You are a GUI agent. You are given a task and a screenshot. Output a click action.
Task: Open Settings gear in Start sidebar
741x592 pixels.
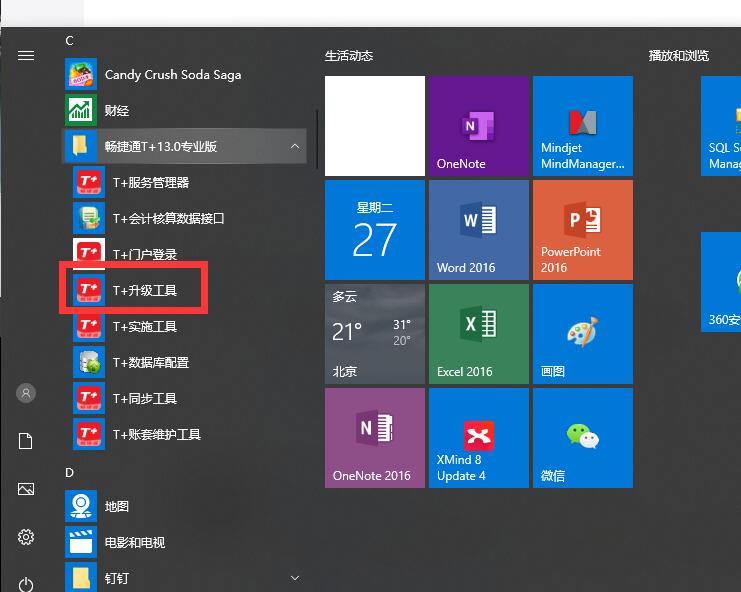26,537
